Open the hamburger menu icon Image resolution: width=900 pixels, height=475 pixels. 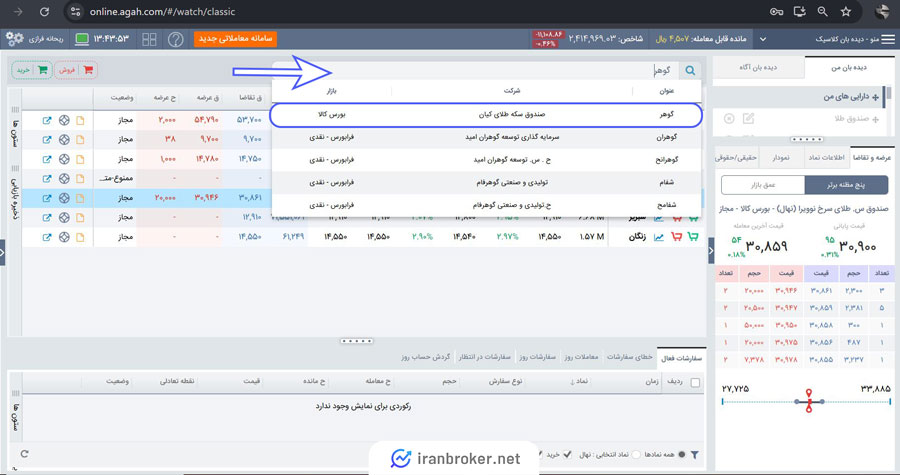887,39
